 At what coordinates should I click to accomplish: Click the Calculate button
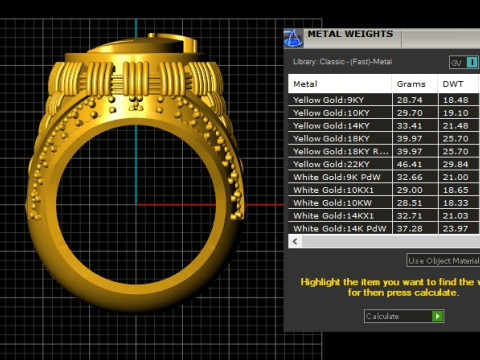pyautogui.click(x=404, y=316)
